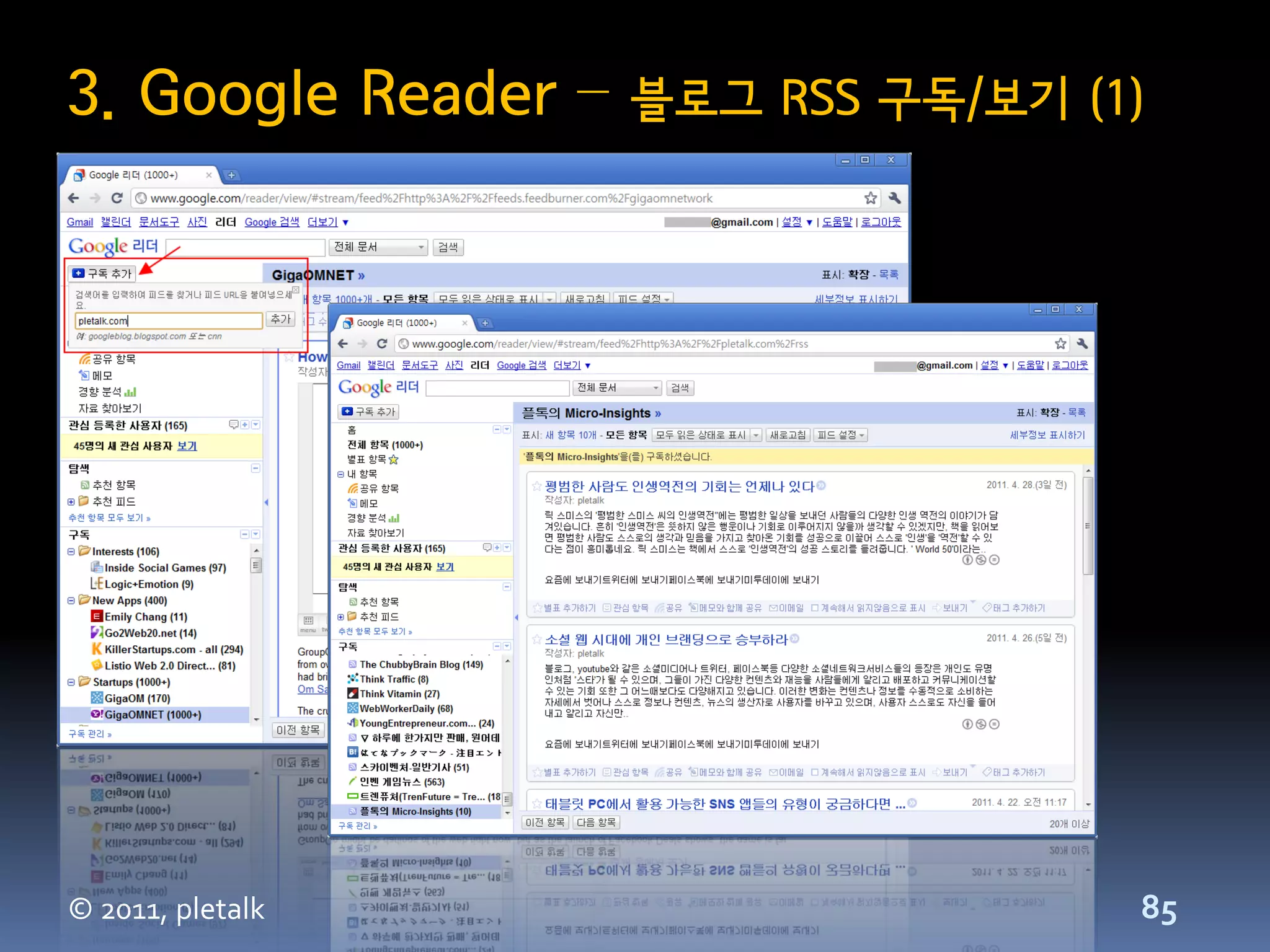Click 경향 분석 chart icon in front window
Viewport: 1270px width, 952px height.
pos(394,518)
